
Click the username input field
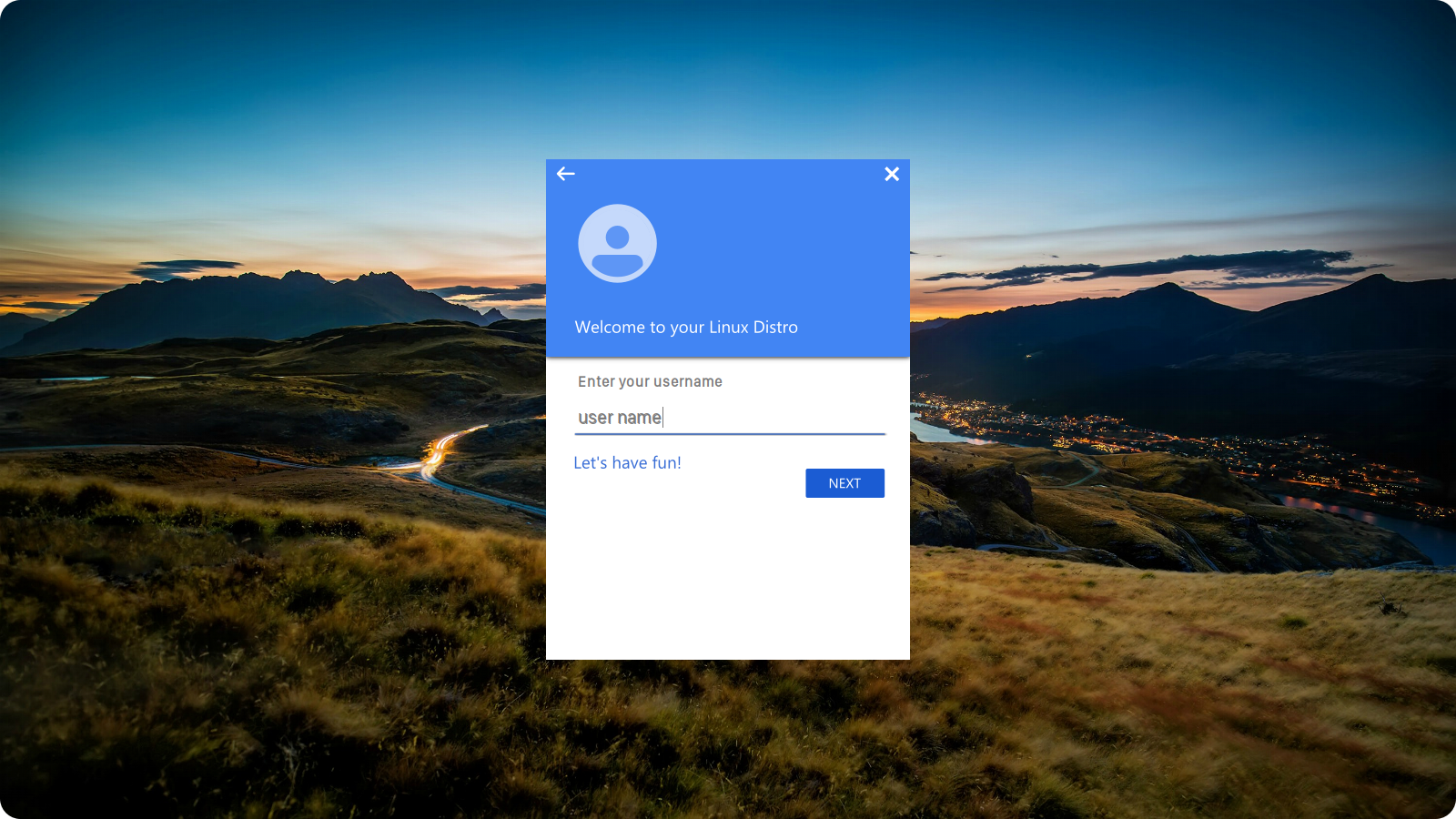pos(730,418)
